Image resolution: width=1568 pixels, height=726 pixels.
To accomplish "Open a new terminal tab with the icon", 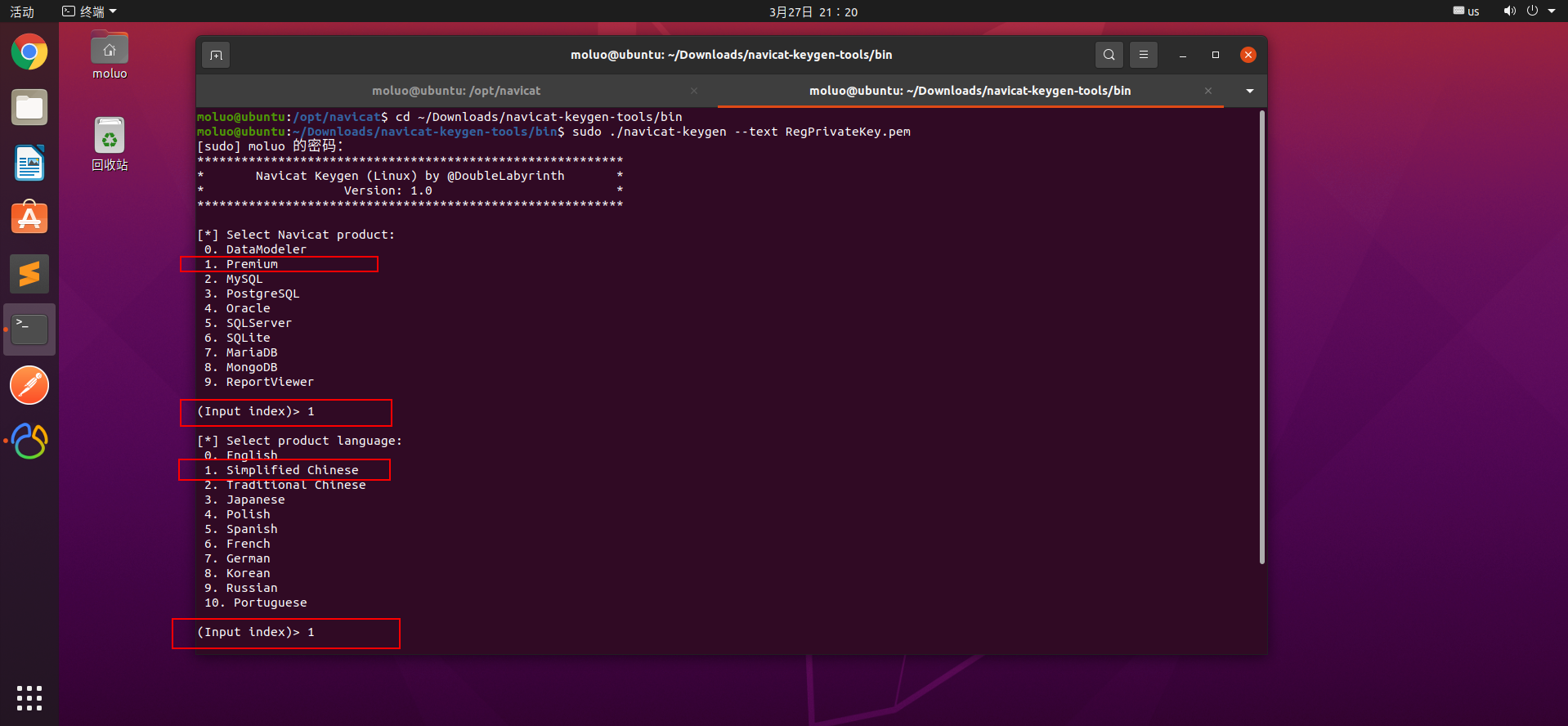I will [x=216, y=55].
